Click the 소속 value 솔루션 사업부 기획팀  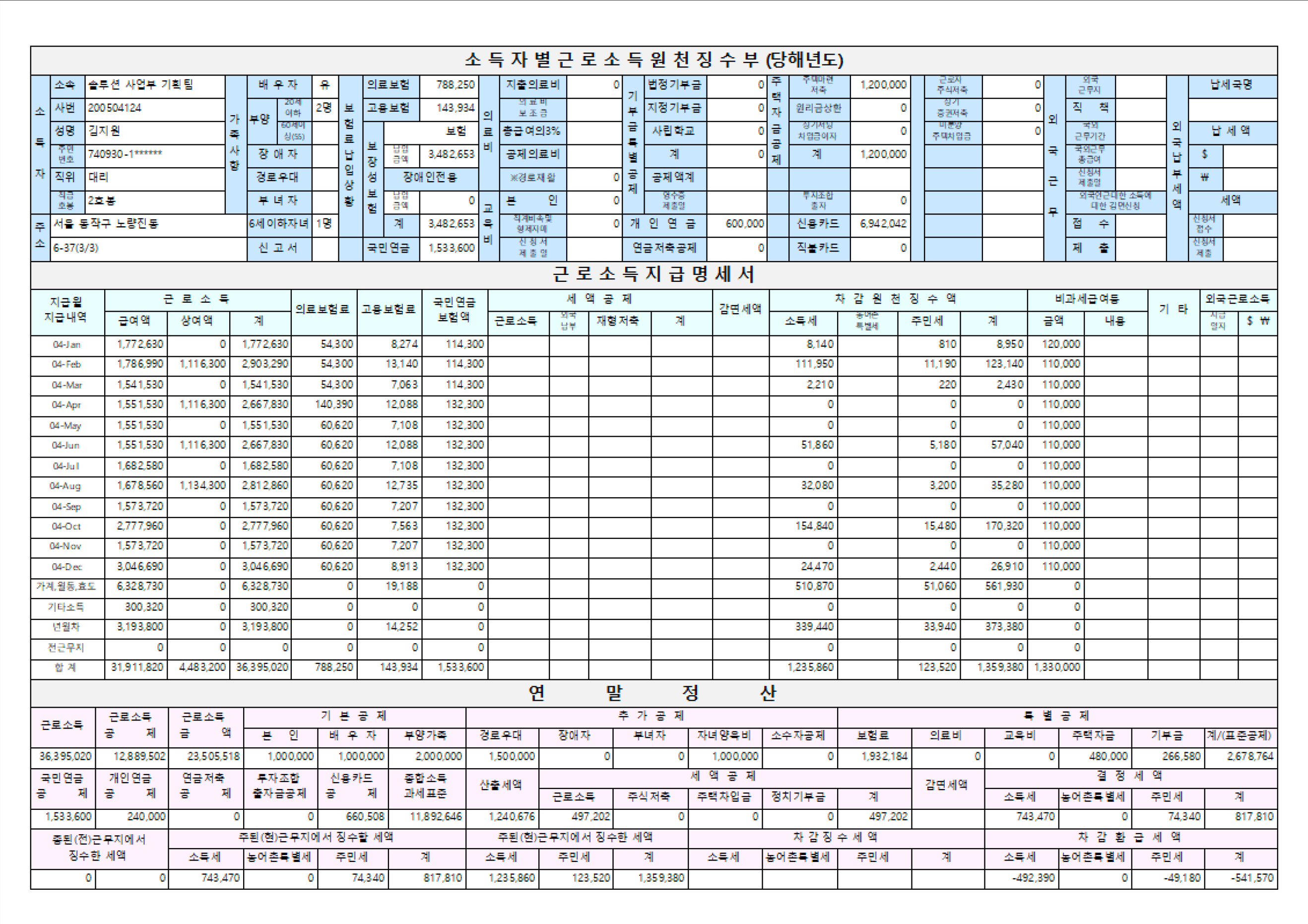pos(140,85)
